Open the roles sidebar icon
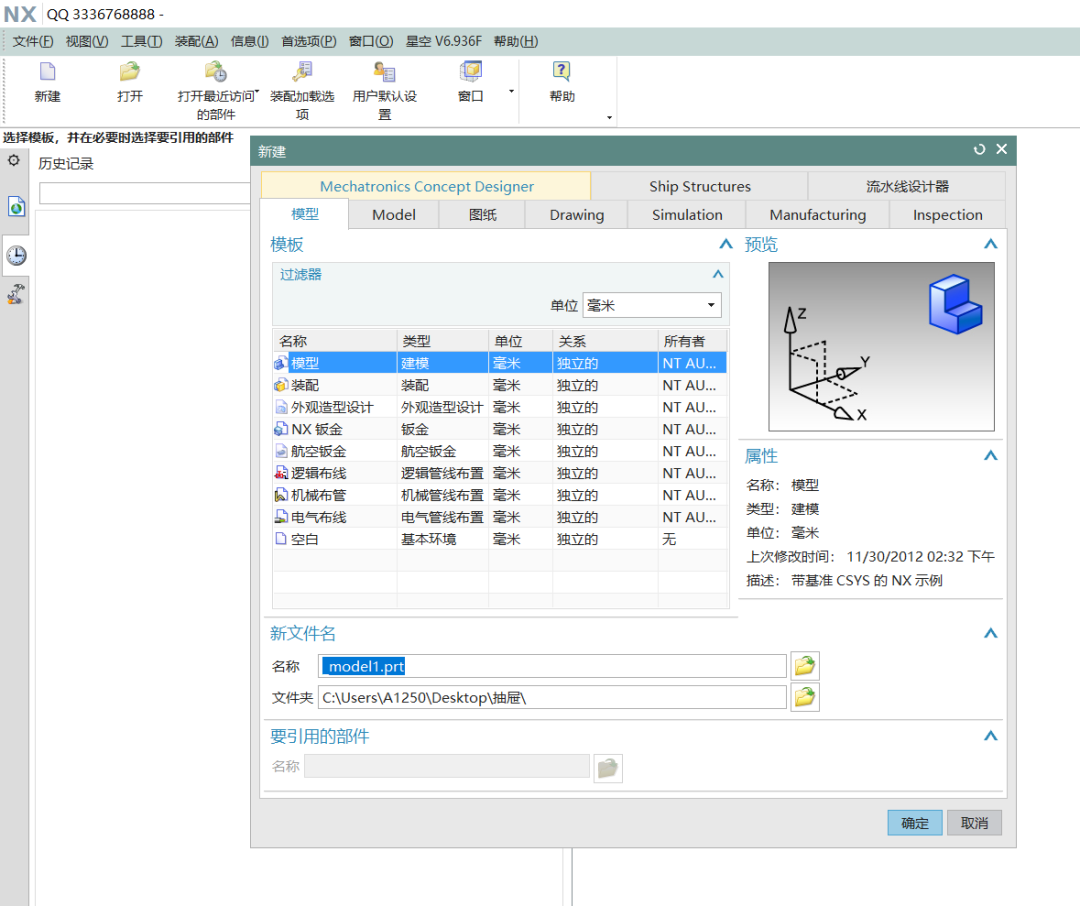The width and height of the screenshot is (1080, 906). coord(17,294)
